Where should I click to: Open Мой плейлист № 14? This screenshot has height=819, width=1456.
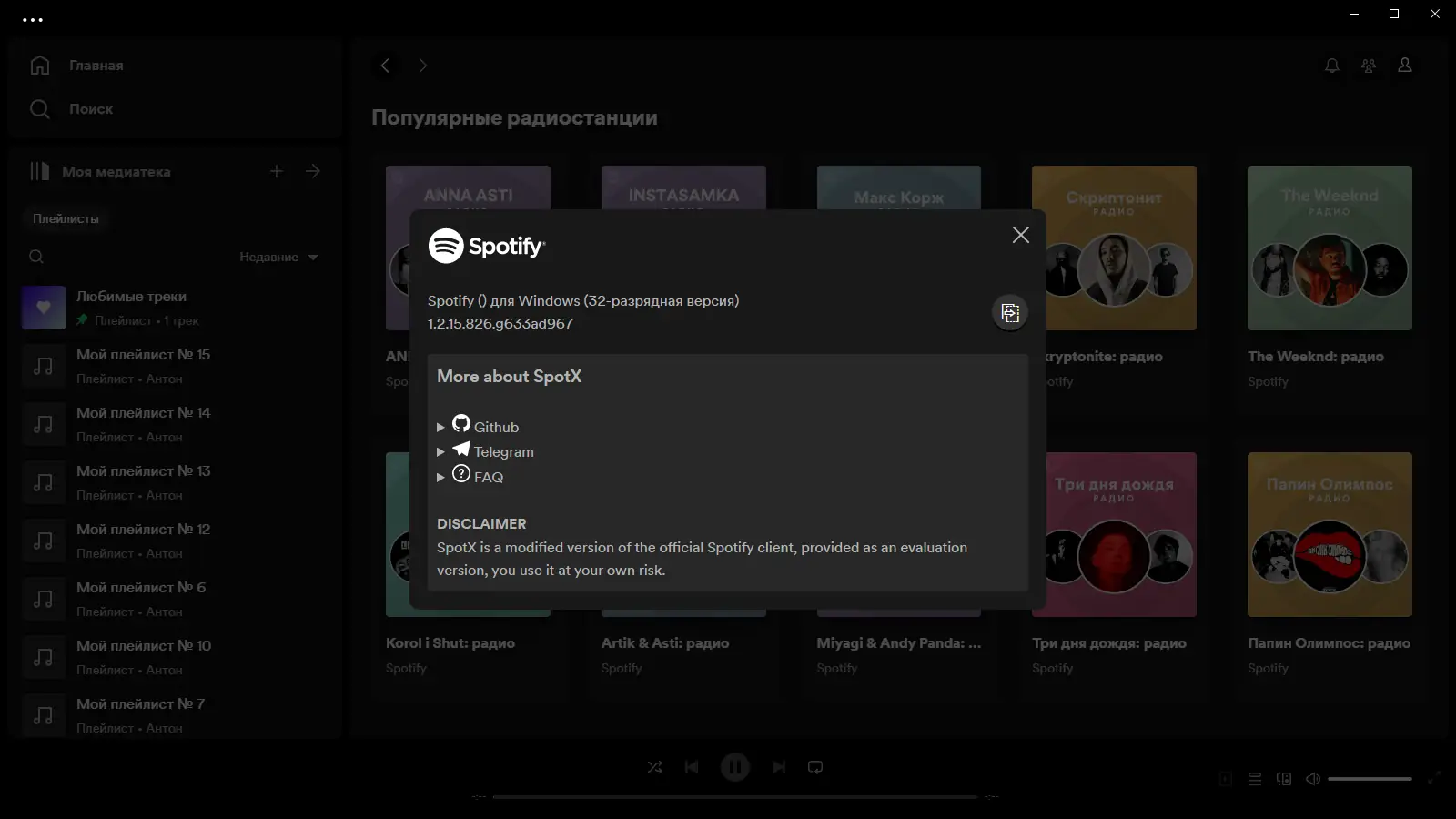(175, 424)
